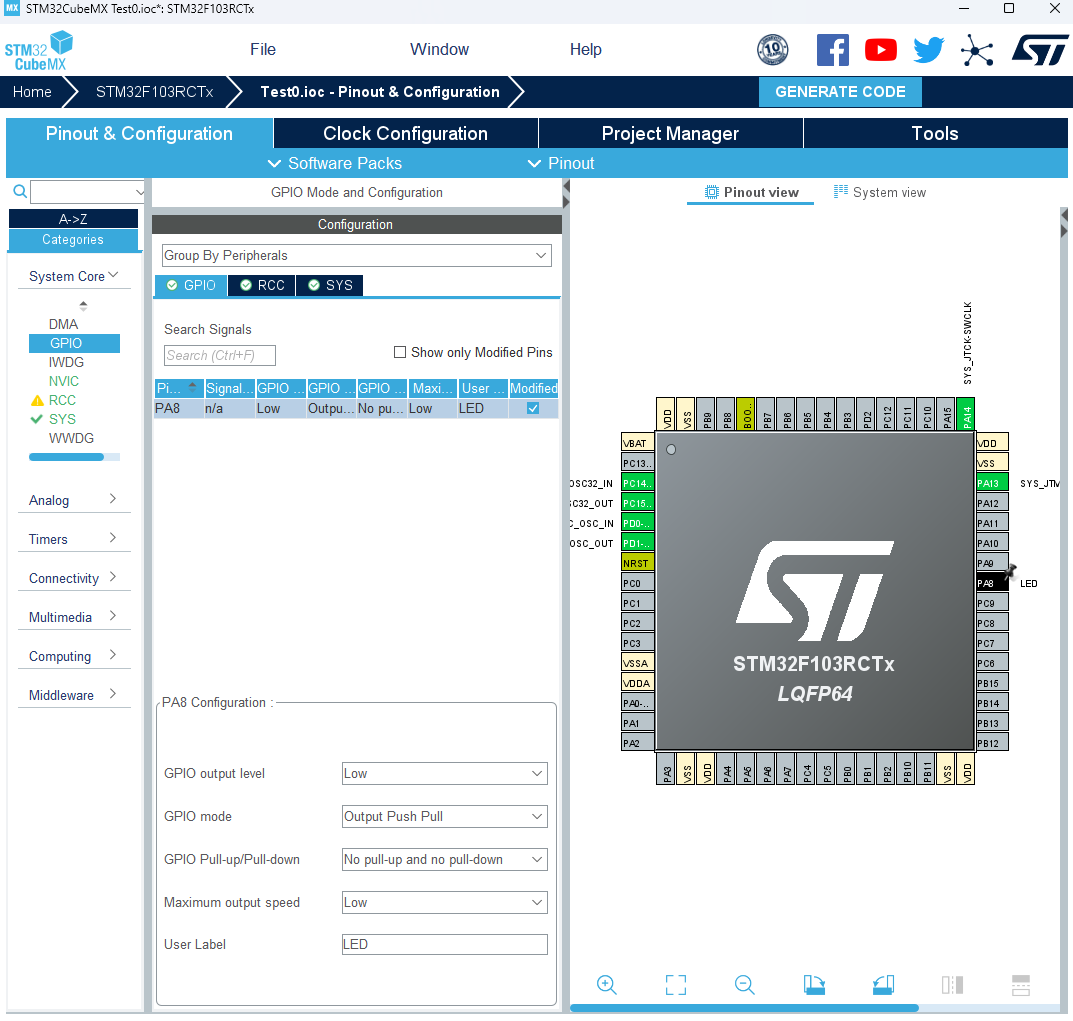Open the Window menu
This screenshot has width=1073, height=1021.
439,49
